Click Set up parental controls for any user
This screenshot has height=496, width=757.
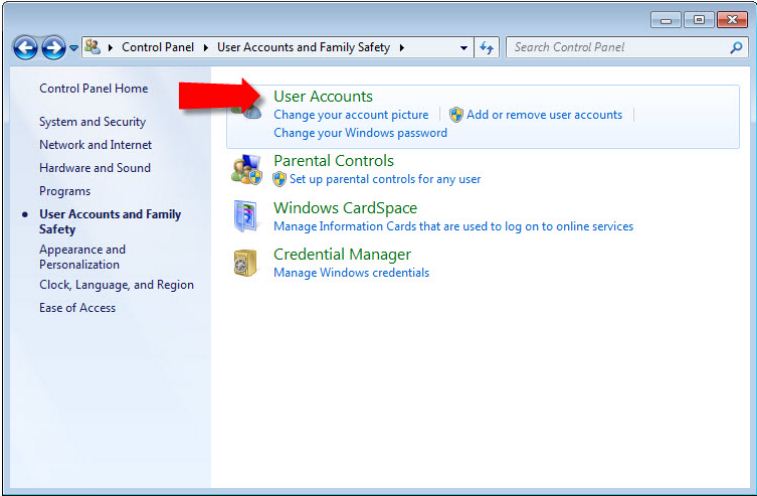click(385, 179)
